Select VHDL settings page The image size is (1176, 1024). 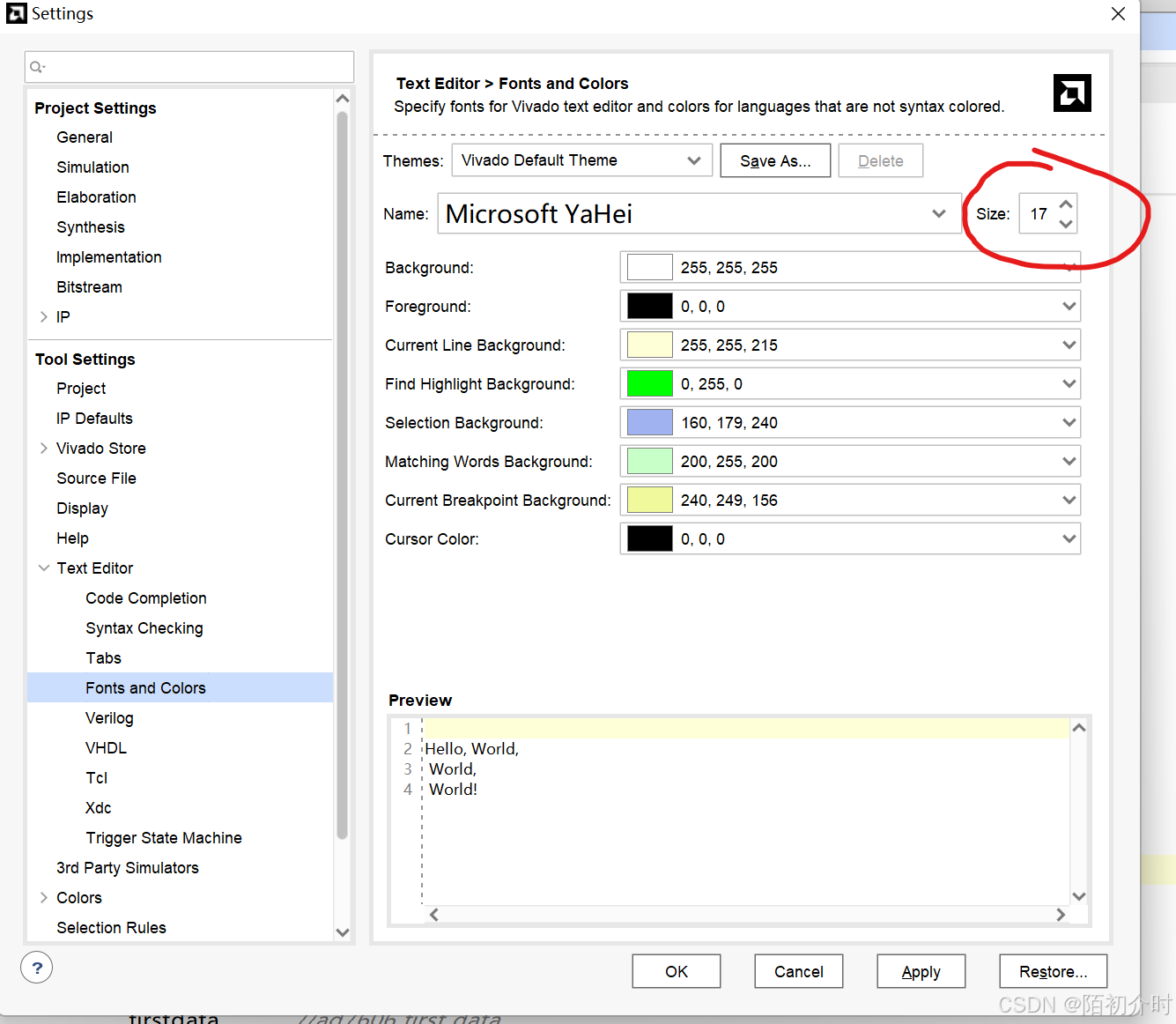[106, 748]
